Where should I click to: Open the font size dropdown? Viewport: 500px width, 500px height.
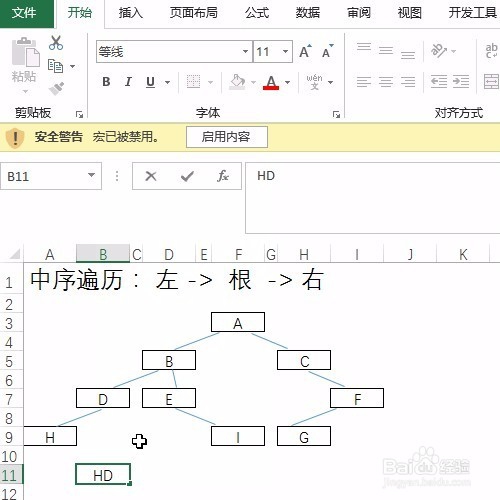coord(285,51)
